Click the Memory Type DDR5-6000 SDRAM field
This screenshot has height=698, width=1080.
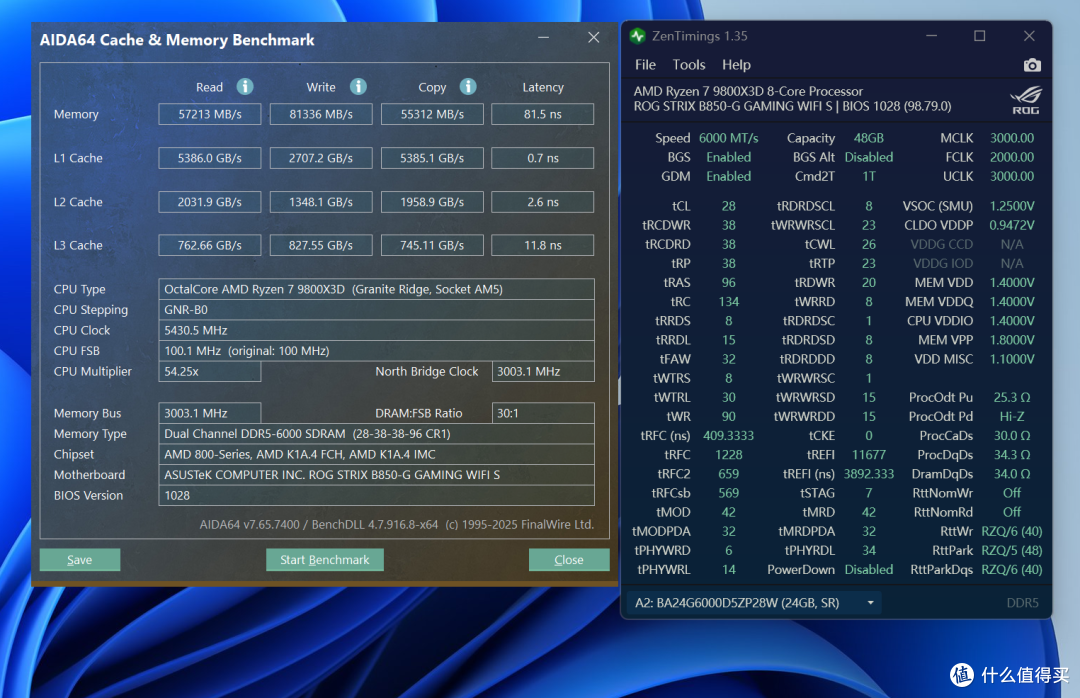click(377, 434)
